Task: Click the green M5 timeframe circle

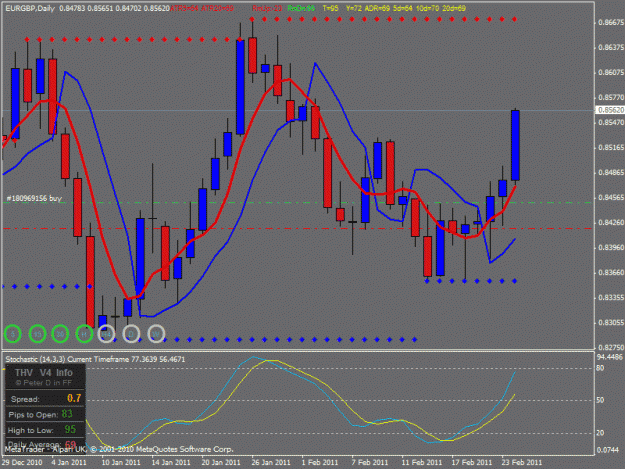Action: [x=13, y=334]
